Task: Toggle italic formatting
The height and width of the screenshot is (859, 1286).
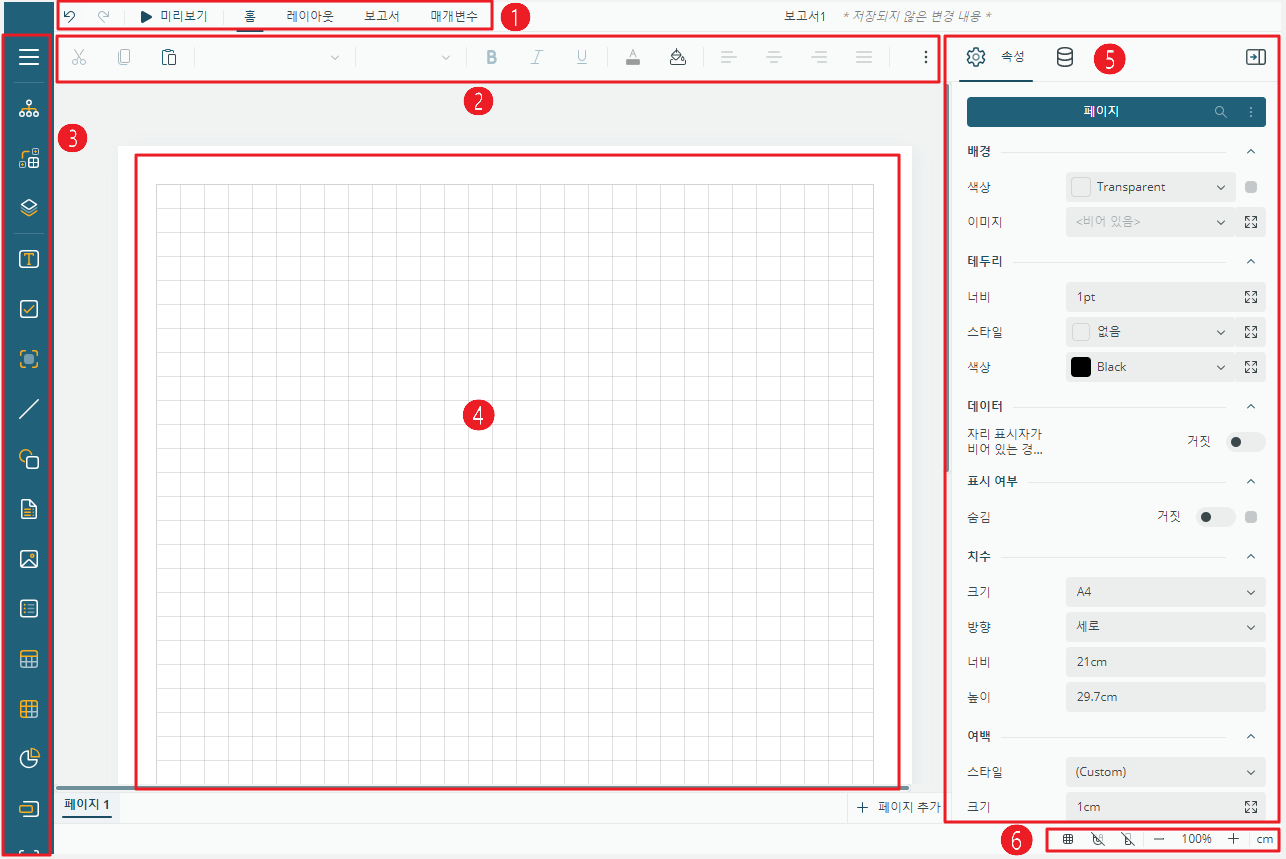Action: tap(537, 57)
